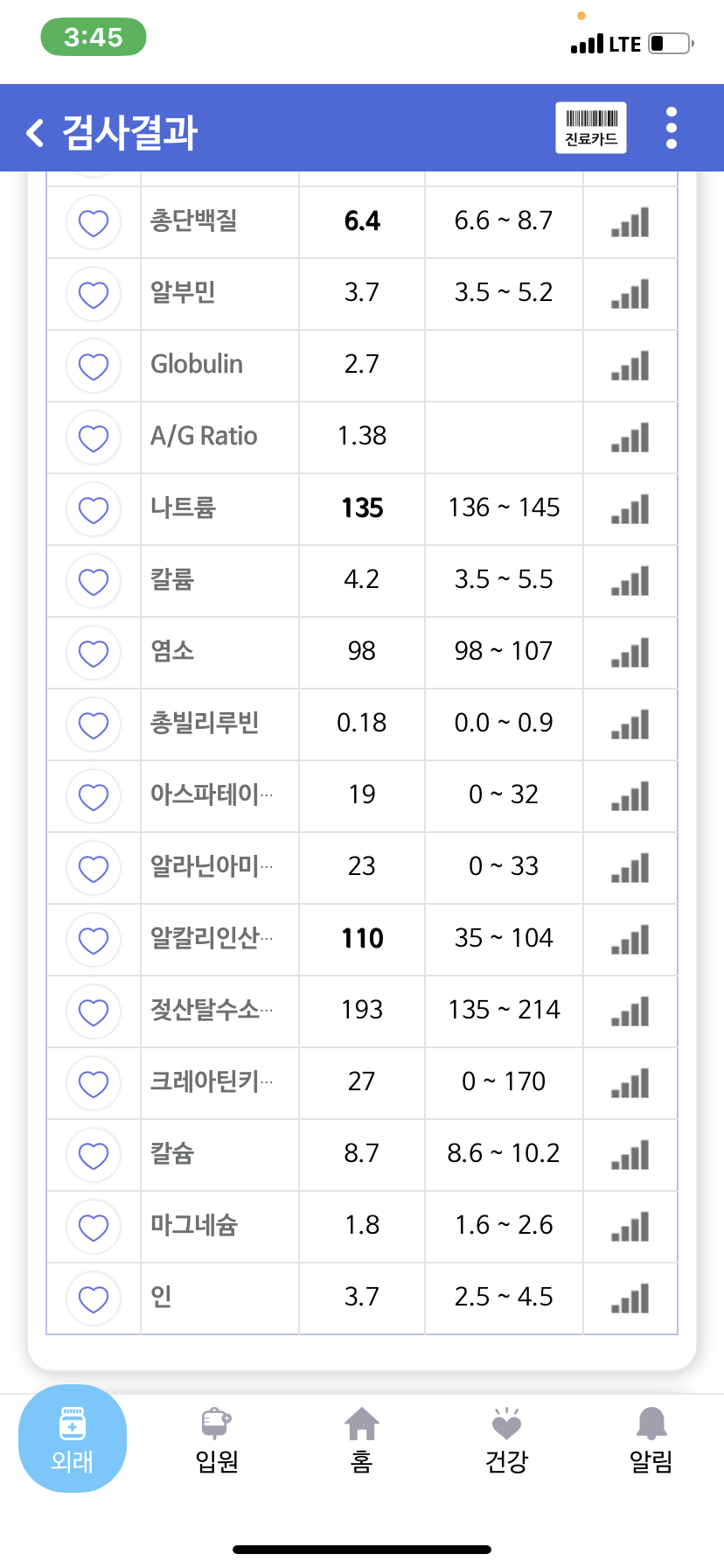This screenshot has height=1568, width=724.
Task: Open the 진료카드 barcode card
Action: pos(591,128)
